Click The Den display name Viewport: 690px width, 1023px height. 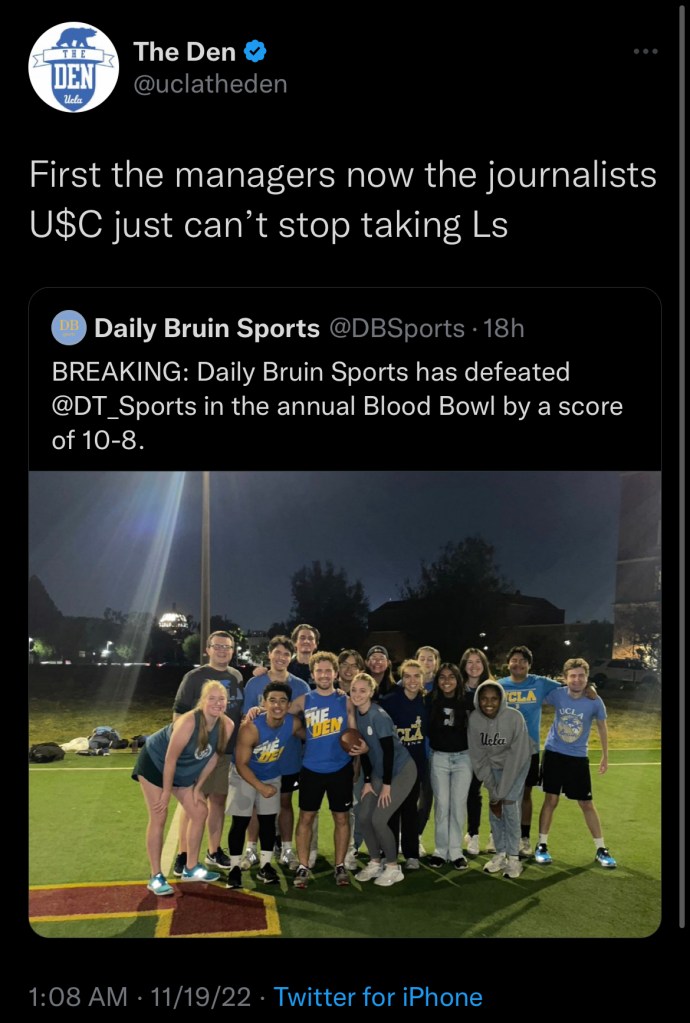[x=183, y=50]
